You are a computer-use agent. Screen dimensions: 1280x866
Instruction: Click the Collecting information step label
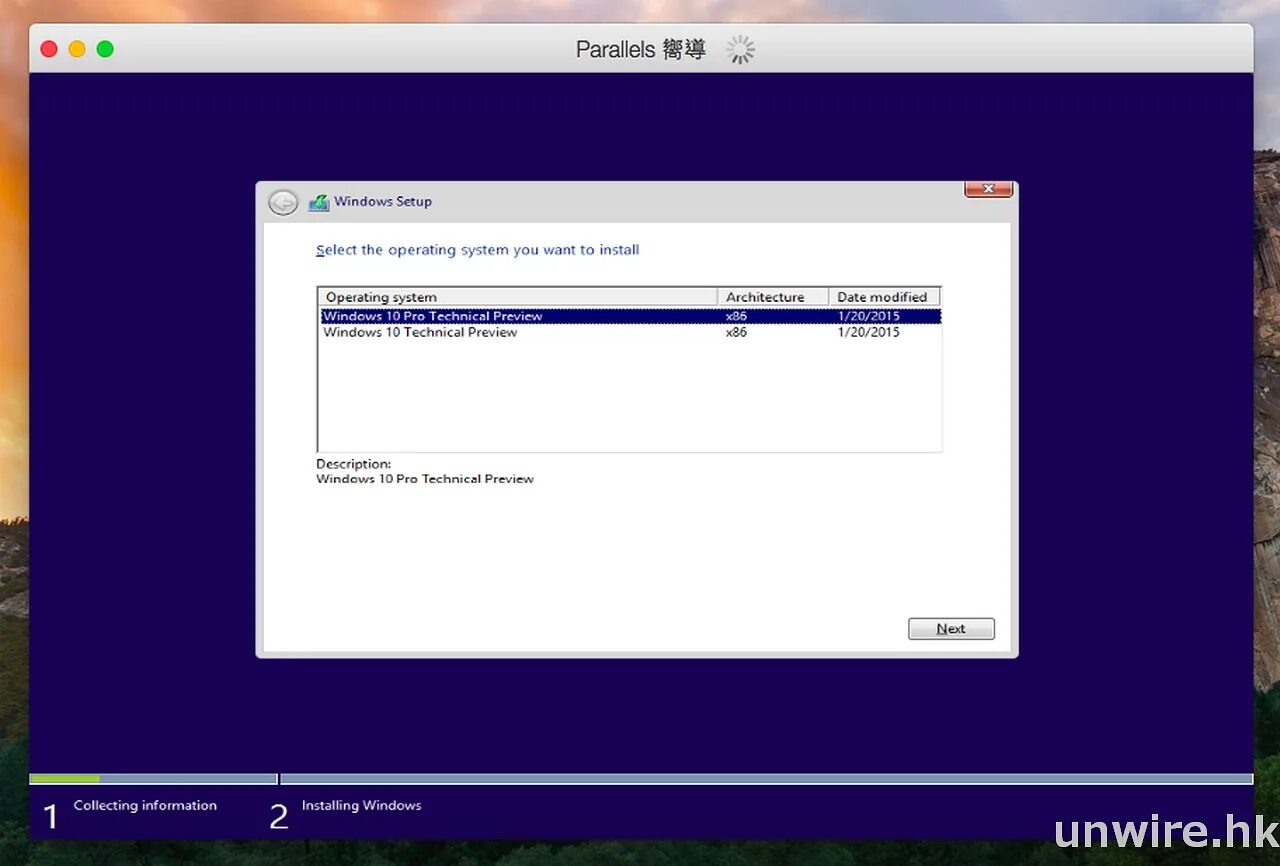(145, 805)
